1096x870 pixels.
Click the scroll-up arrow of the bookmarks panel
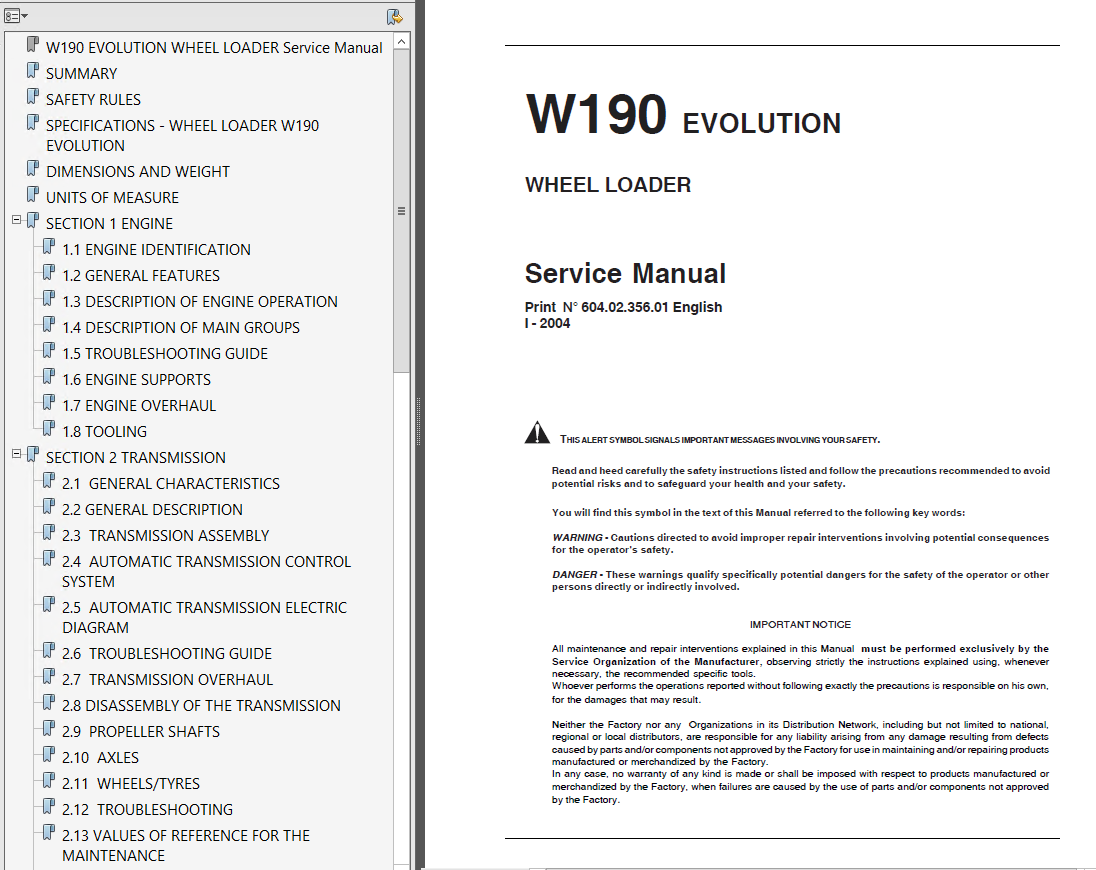[x=401, y=42]
